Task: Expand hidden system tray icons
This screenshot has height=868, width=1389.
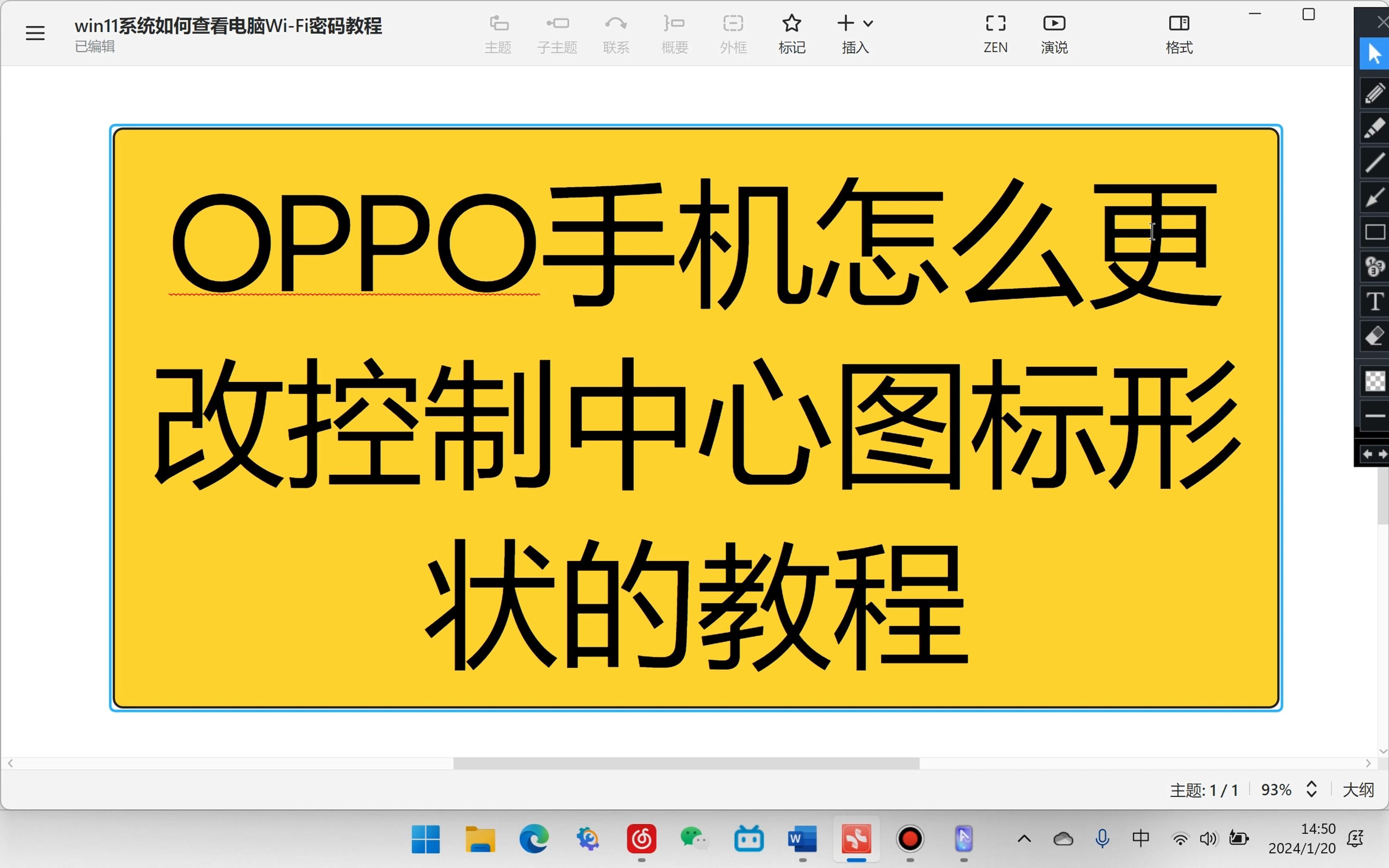Action: point(1024,839)
